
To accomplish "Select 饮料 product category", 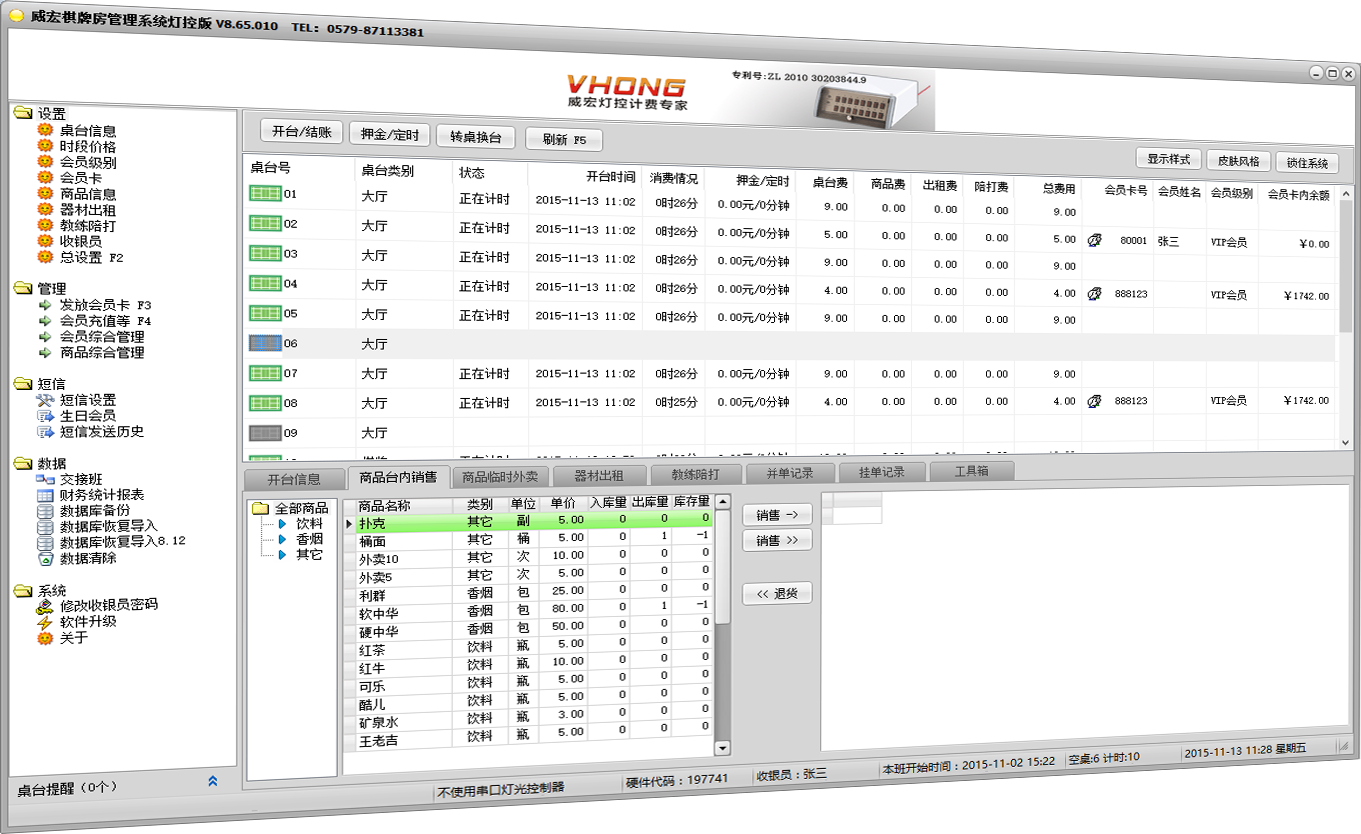I will click(309, 523).
